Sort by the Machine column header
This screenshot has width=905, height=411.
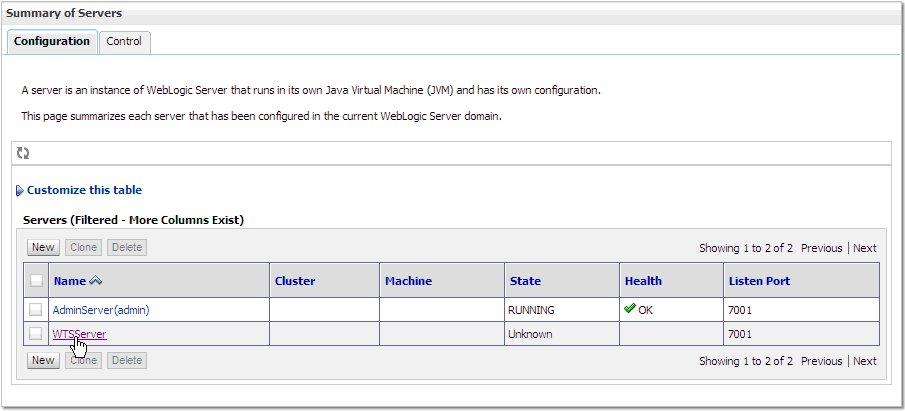(x=409, y=281)
